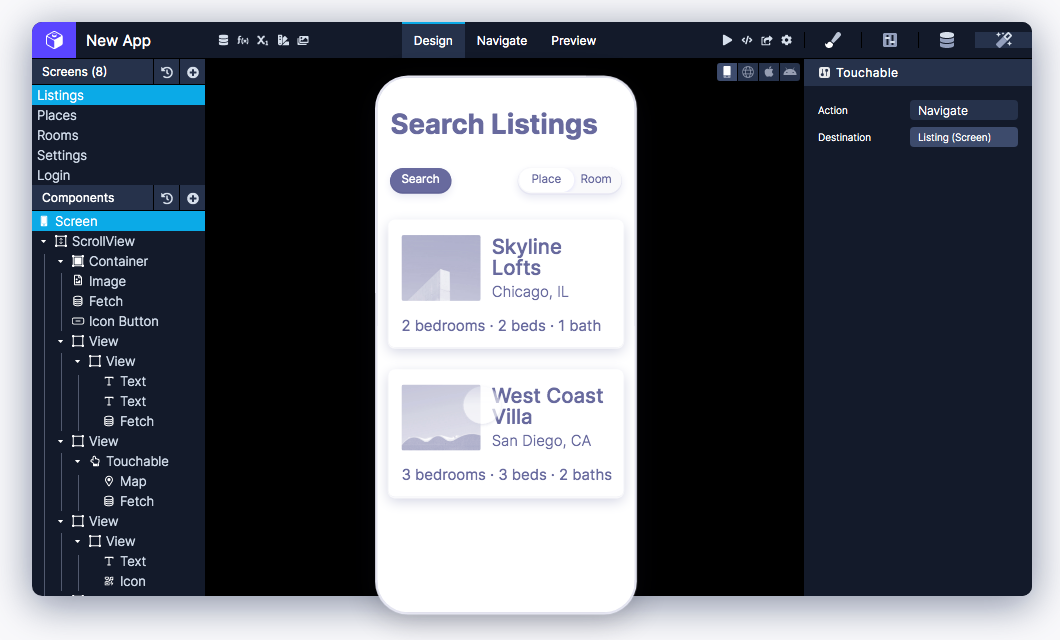1060x640 pixels.
Task: Collapse the ScrollView tree node
Action: 43,242
